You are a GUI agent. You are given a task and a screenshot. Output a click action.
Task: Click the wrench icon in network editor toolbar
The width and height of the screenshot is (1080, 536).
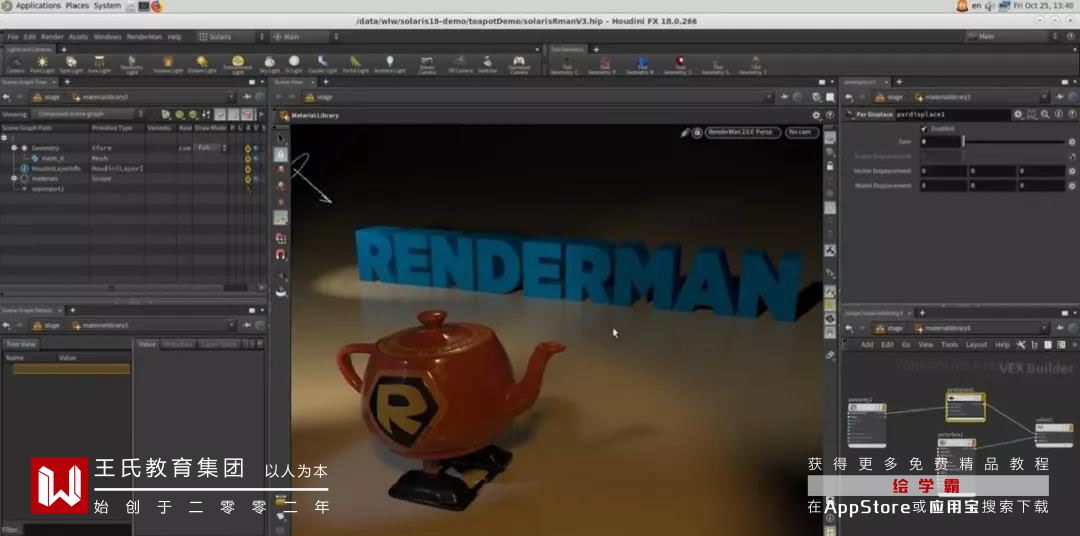tap(1021, 344)
